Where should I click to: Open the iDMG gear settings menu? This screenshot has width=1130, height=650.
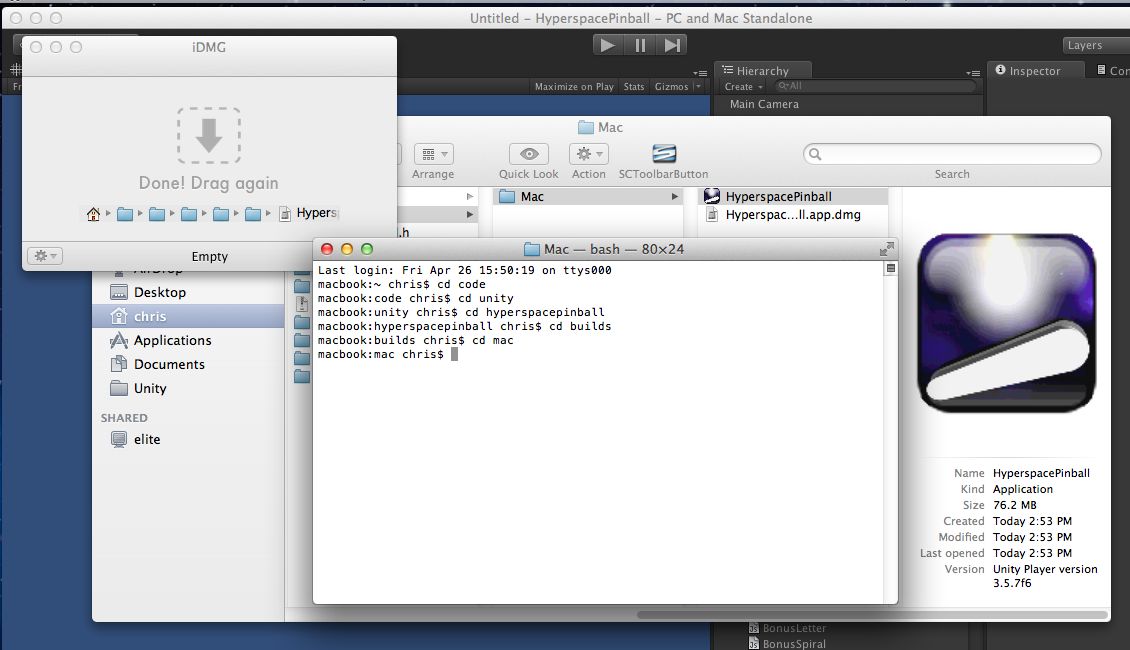tap(45, 256)
